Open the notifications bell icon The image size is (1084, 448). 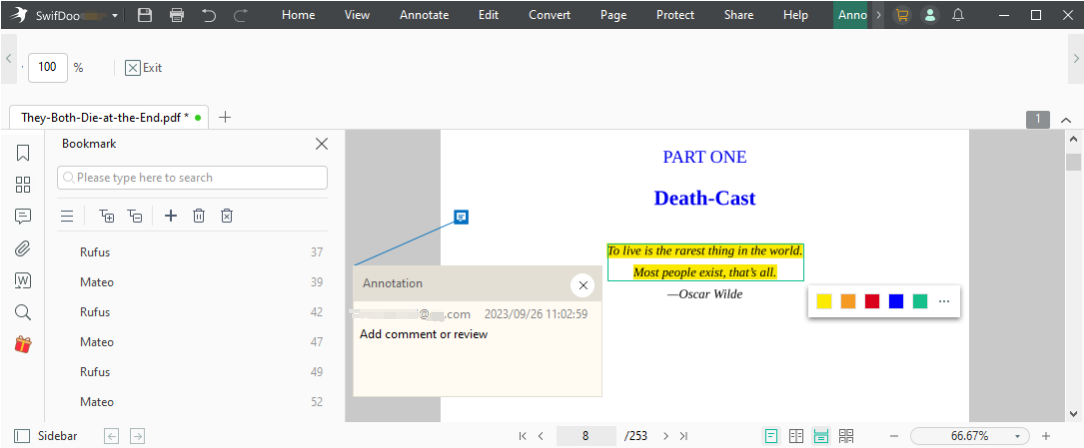[958, 15]
